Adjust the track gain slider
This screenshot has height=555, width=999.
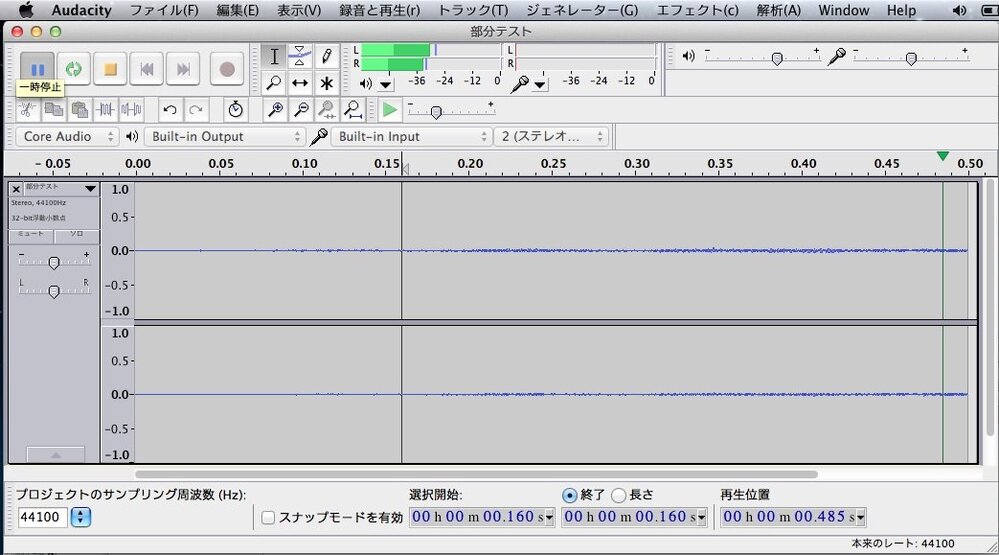(x=54, y=262)
